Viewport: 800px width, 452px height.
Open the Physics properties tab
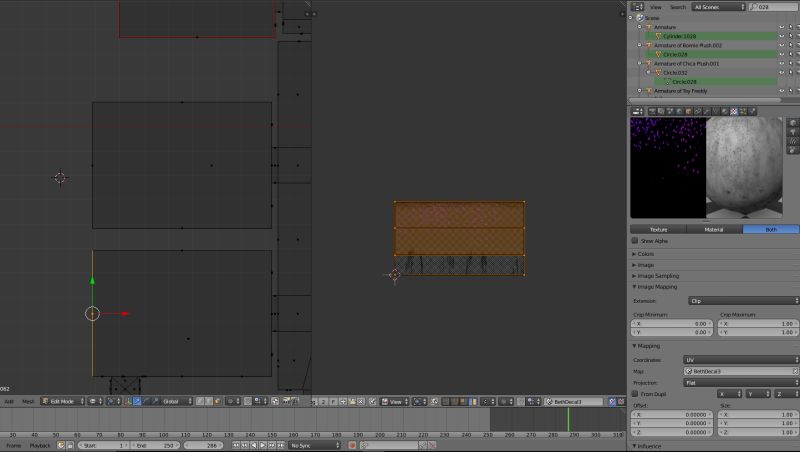coord(752,111)
